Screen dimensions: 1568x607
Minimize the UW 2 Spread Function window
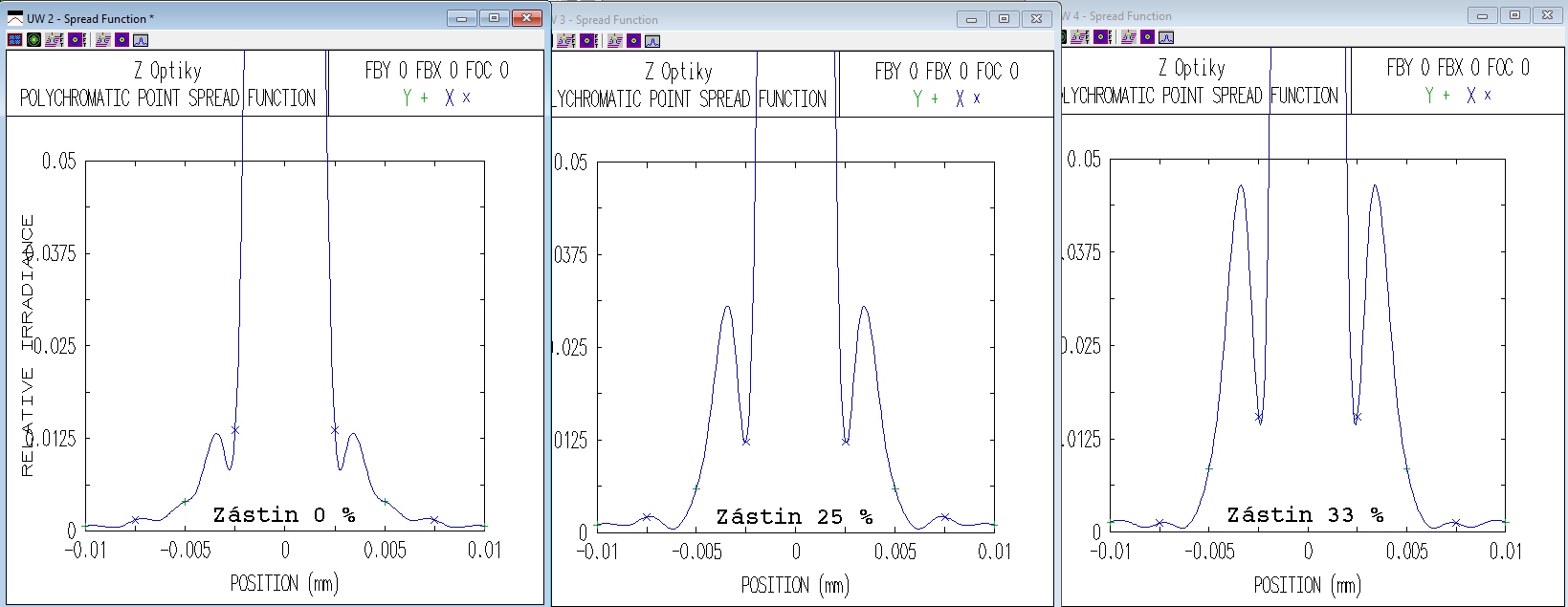[x=462, y=18]
